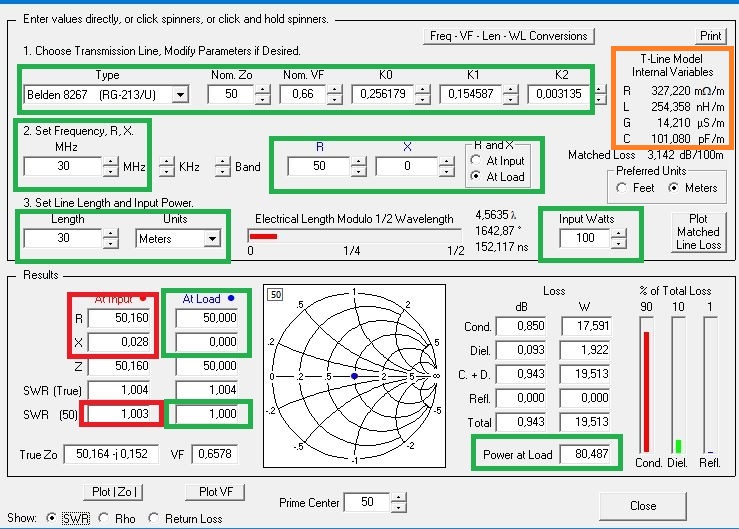The height and width of the screenshot is (529, 739).
Task: Adjust the K1 spinner
Action: 510,94
